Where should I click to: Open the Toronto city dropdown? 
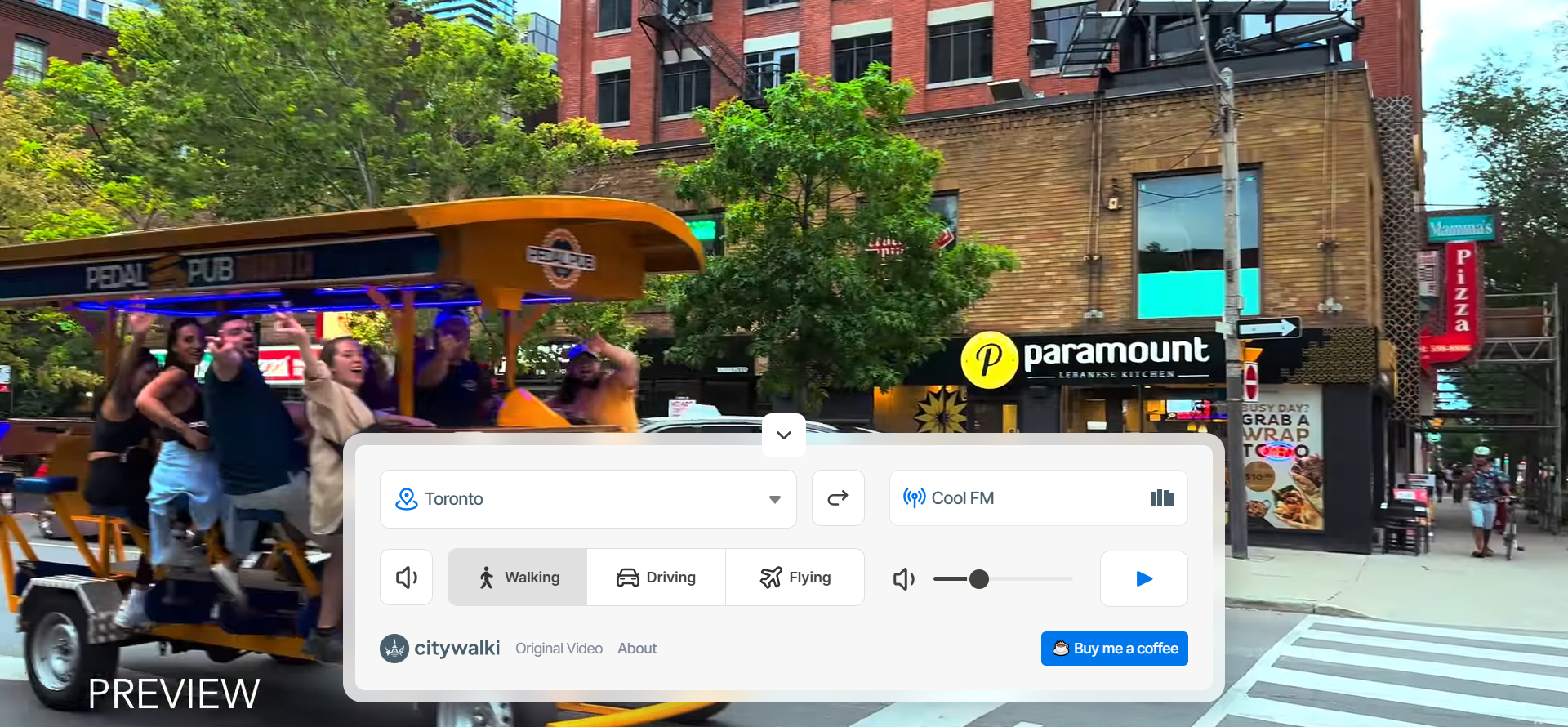(x=588, y=498)
